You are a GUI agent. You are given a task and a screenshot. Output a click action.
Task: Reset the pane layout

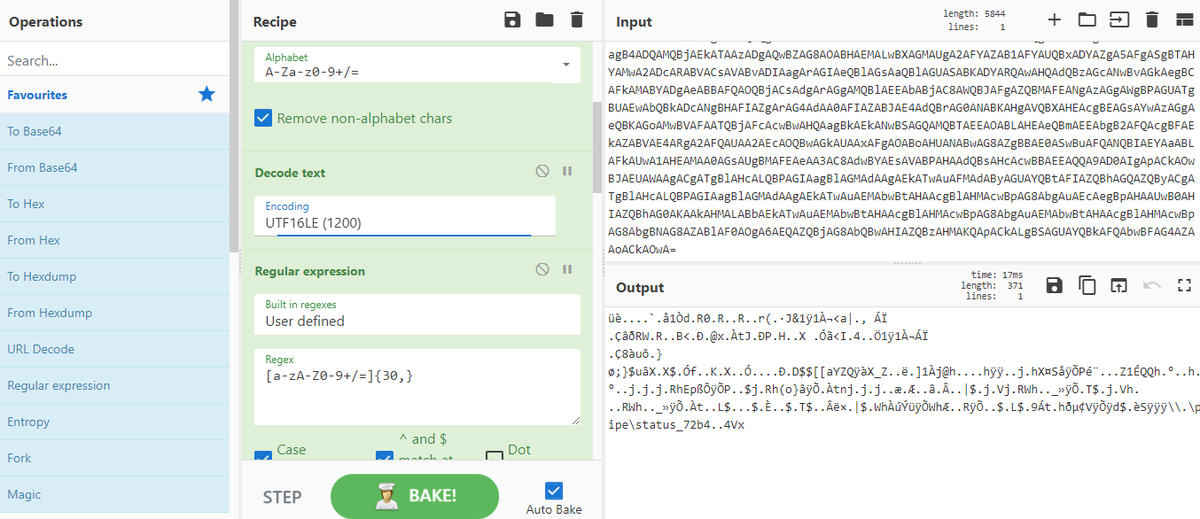pos(1184,20)
